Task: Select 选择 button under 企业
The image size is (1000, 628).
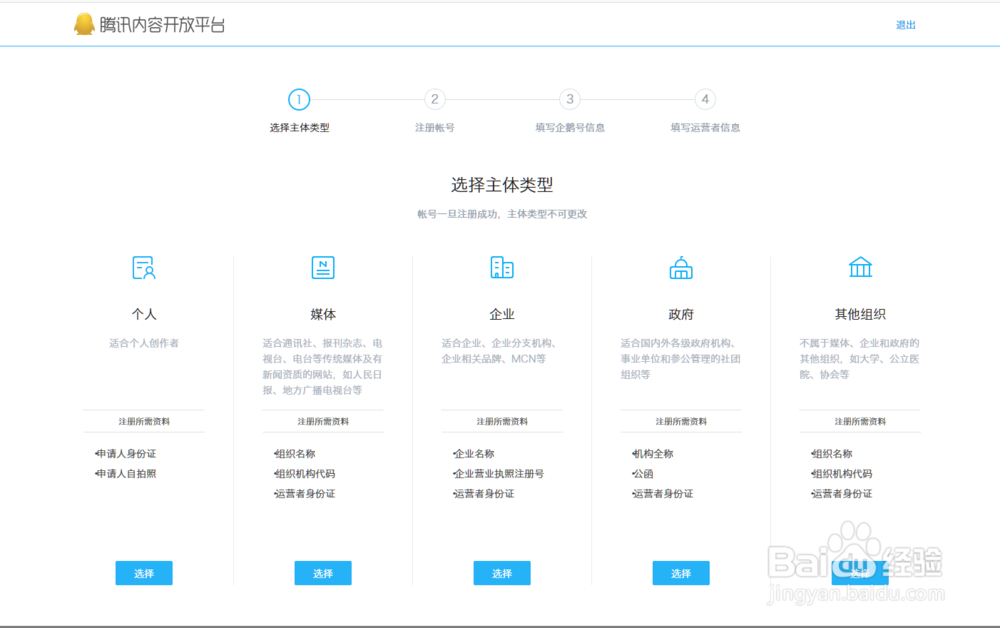Action: tap(502, 573)
